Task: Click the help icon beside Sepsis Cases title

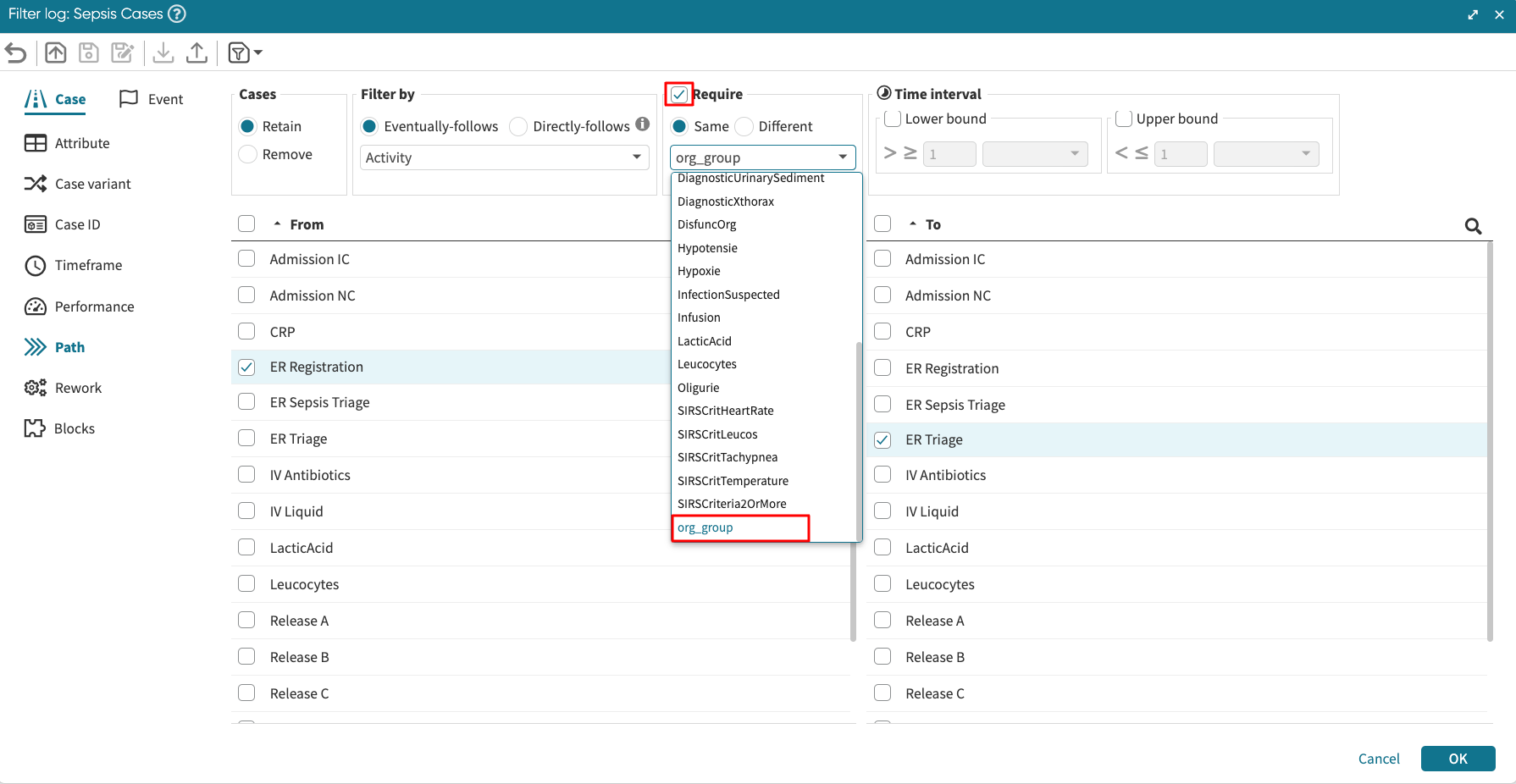Action: pyautogui.click(x=177, y=14)
